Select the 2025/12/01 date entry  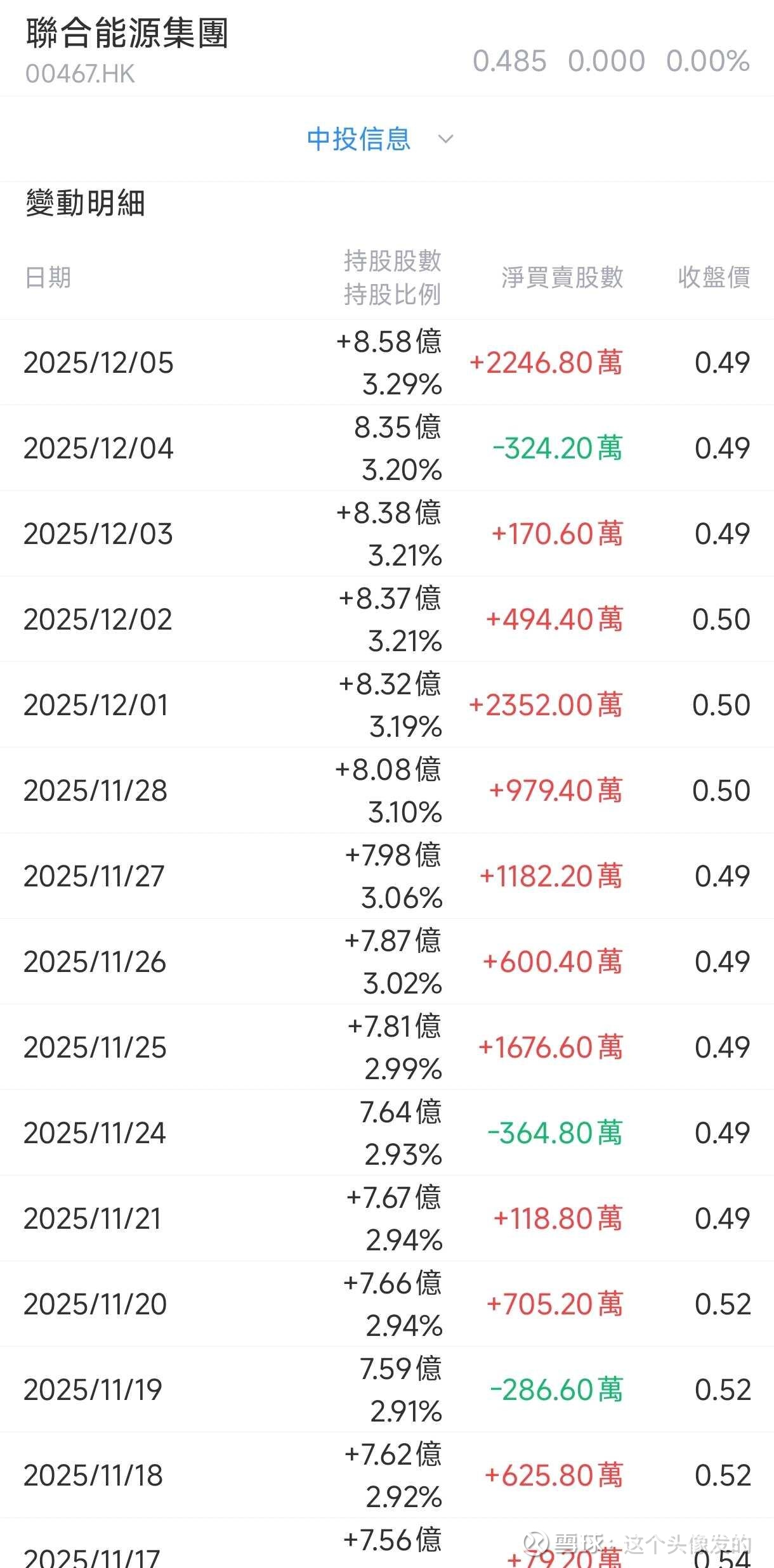pos(96,705)
